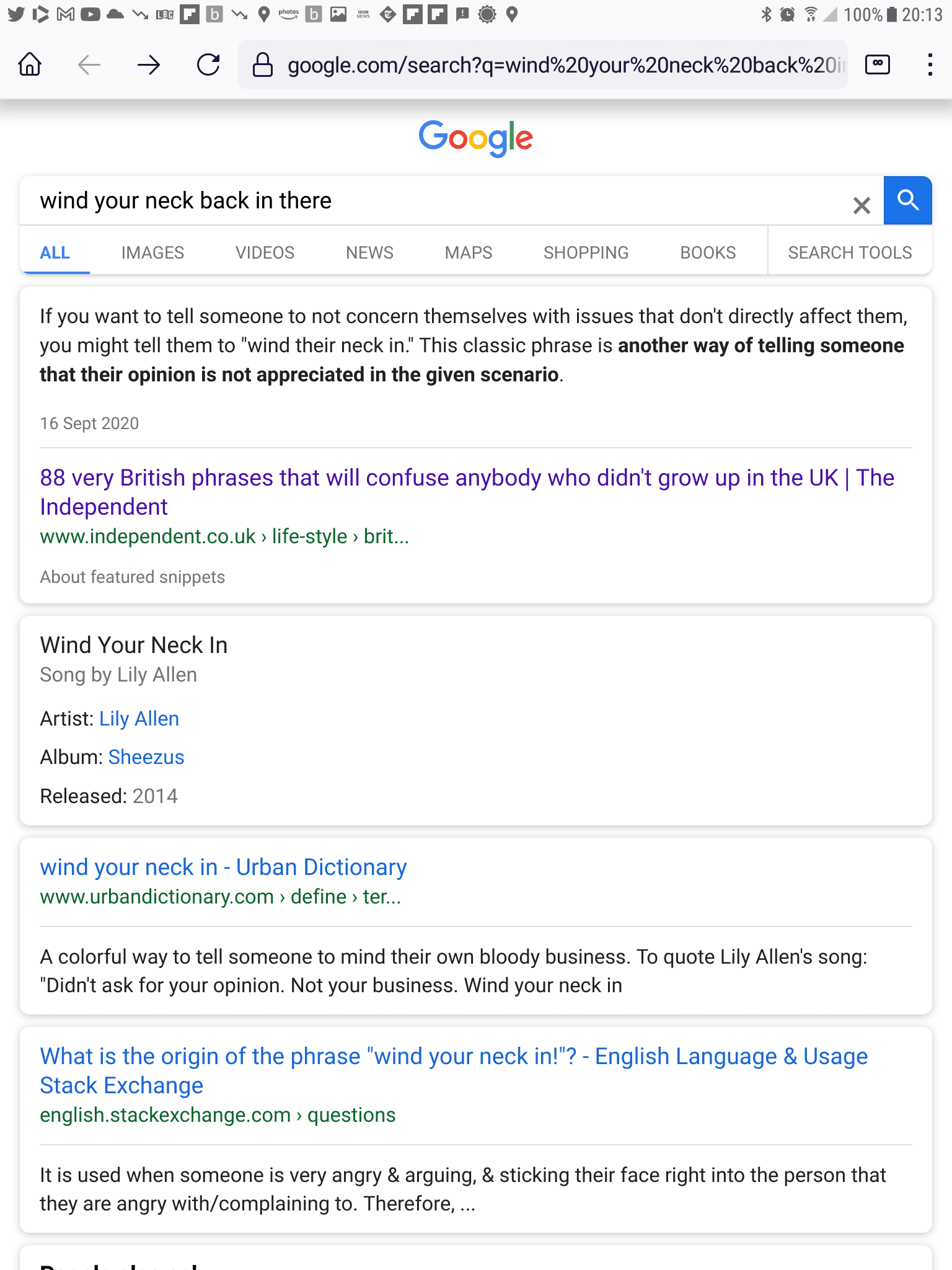
Task: Tap the forward navigation arrow
Action: tap(149, 64)
